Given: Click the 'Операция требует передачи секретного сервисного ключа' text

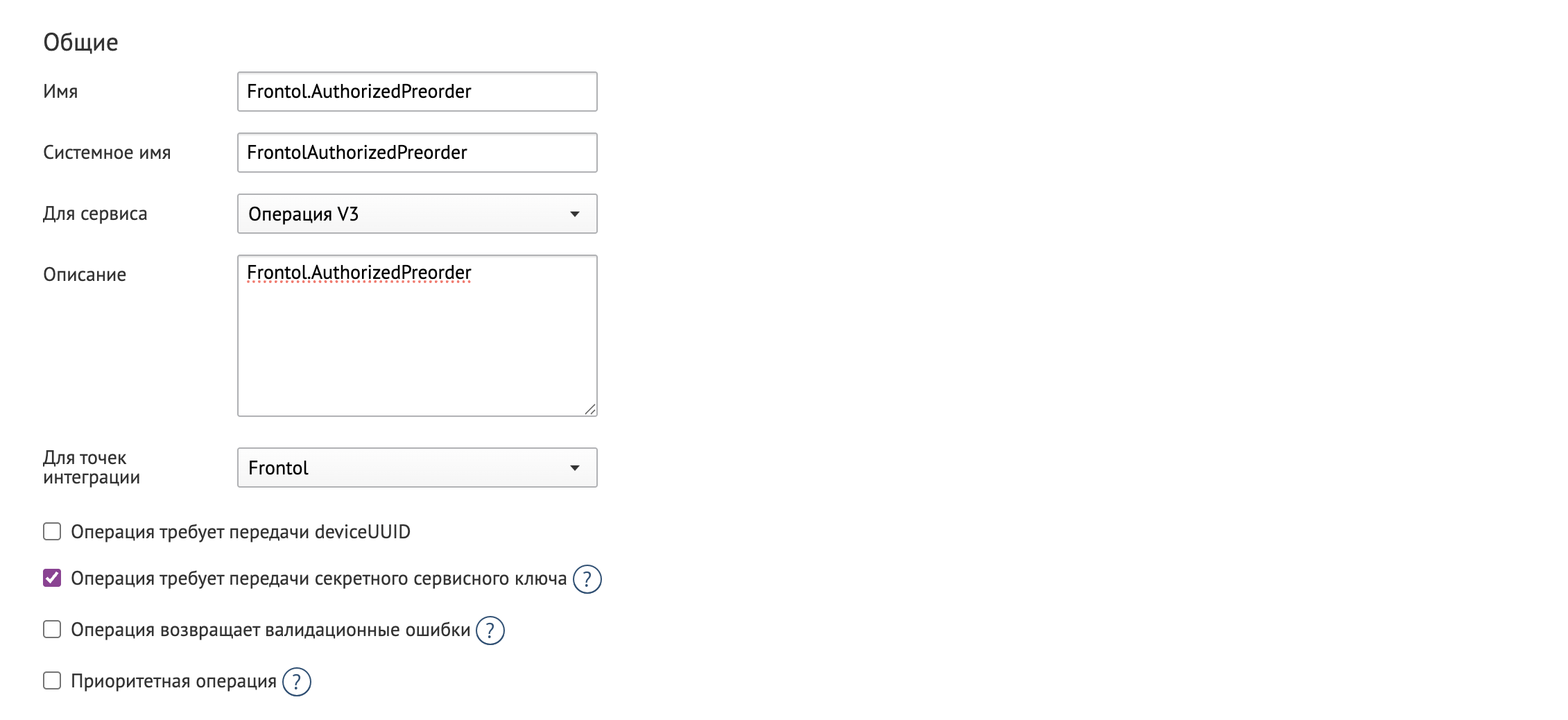Looking at the screenshot, I should 318,578.
